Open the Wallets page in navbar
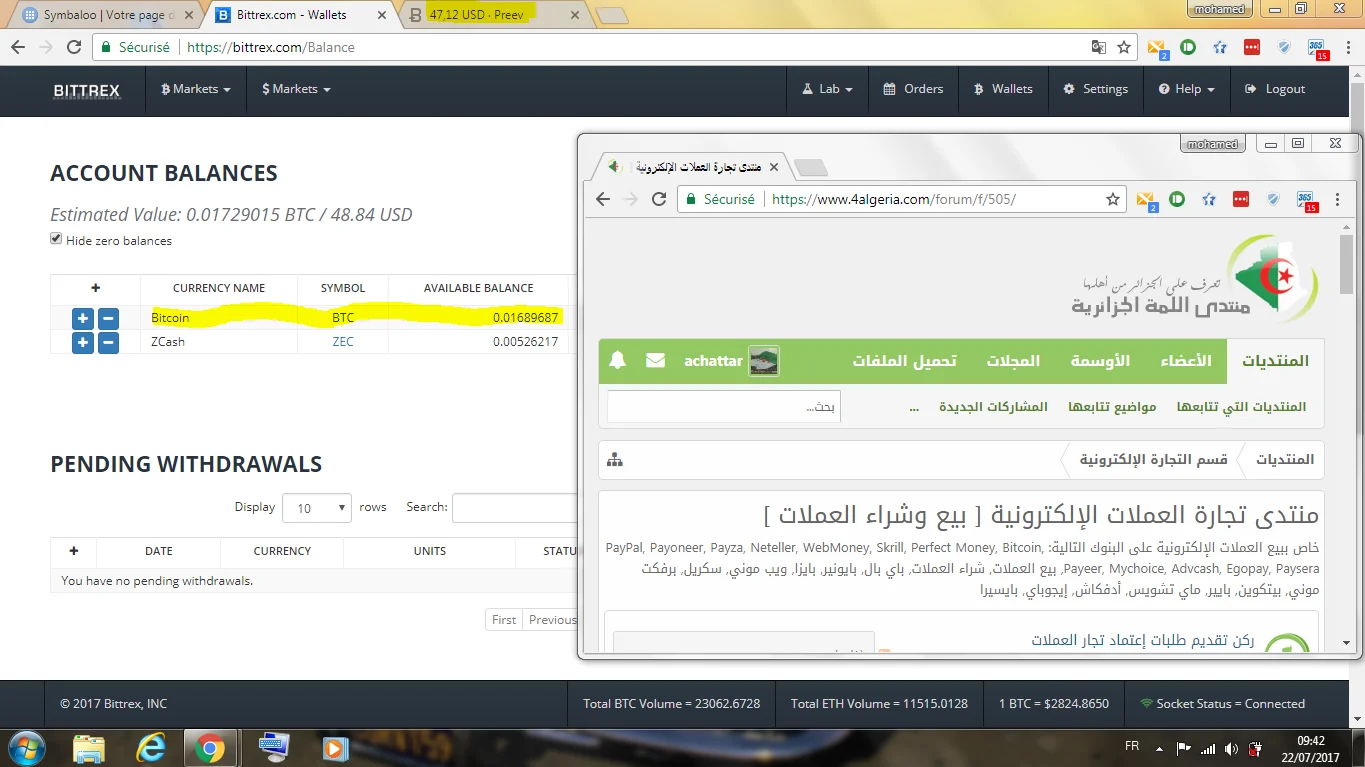This screenshot has height=767, width=1365. tap(1003, 89)
